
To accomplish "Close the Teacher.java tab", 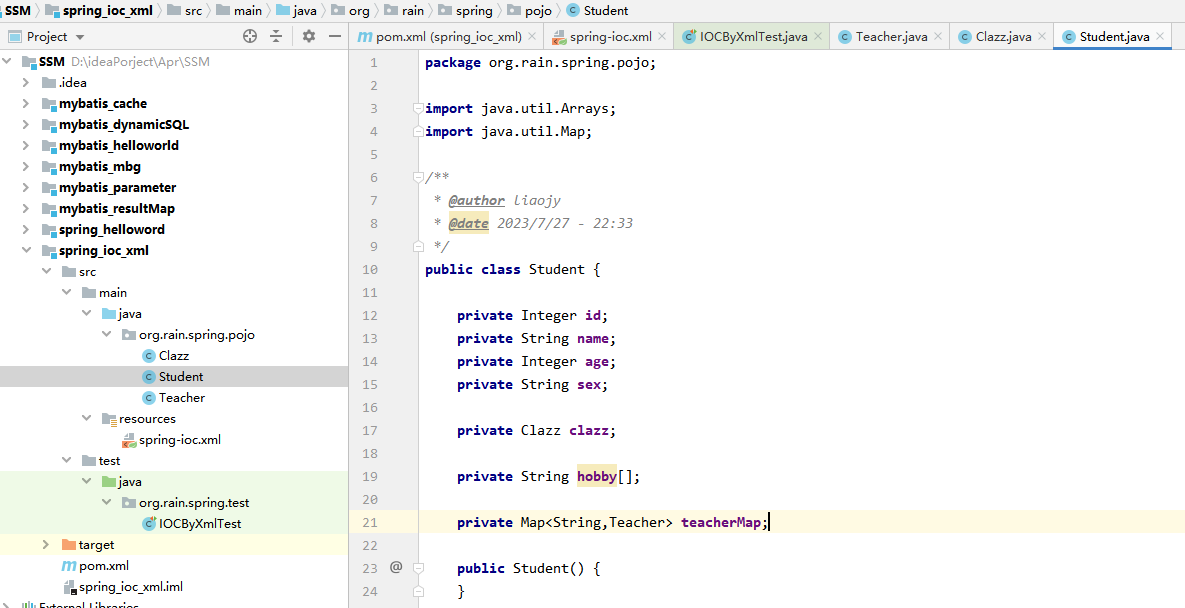I will [x=939, y=36].
